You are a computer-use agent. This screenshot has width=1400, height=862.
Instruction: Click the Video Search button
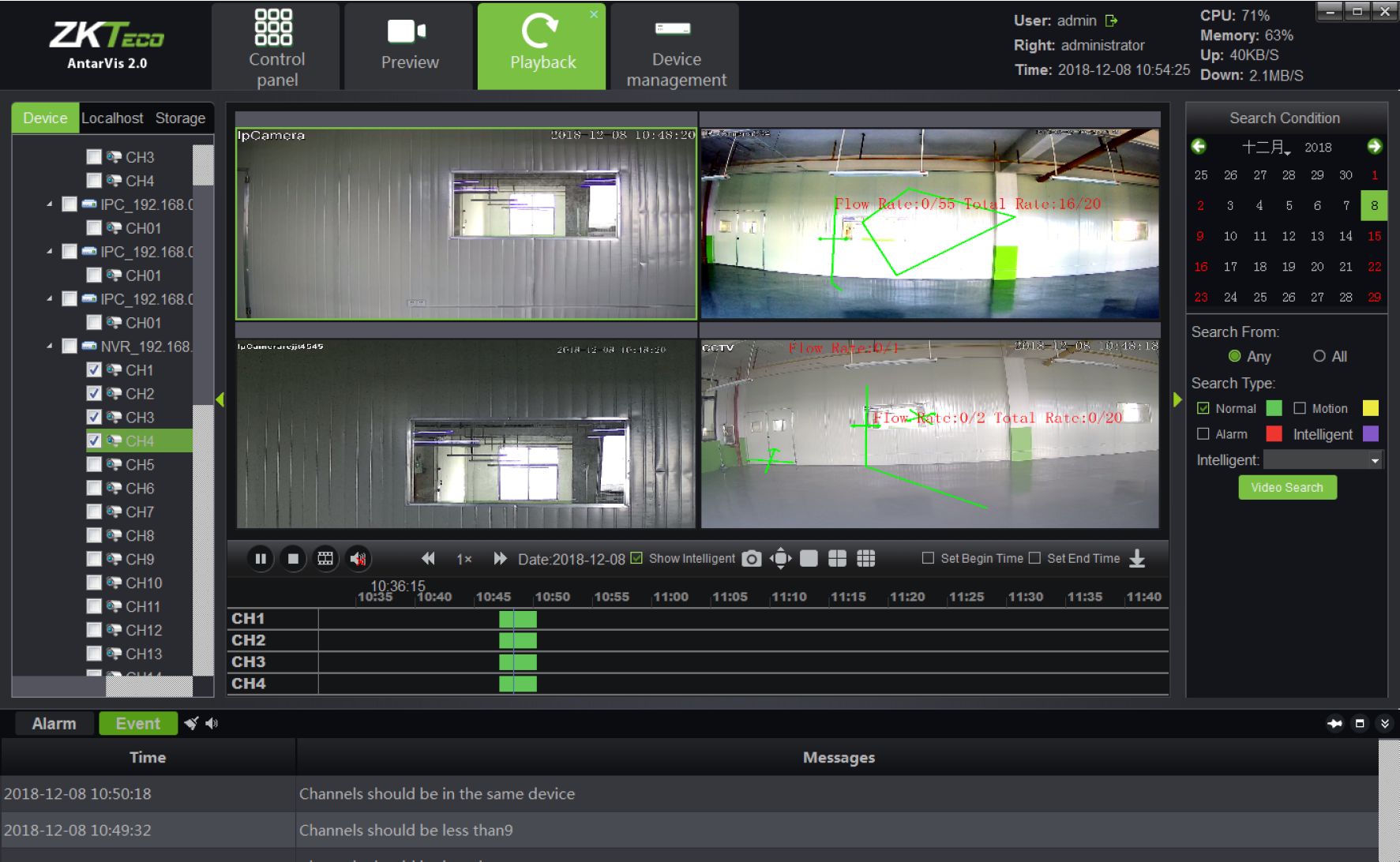1287,487
